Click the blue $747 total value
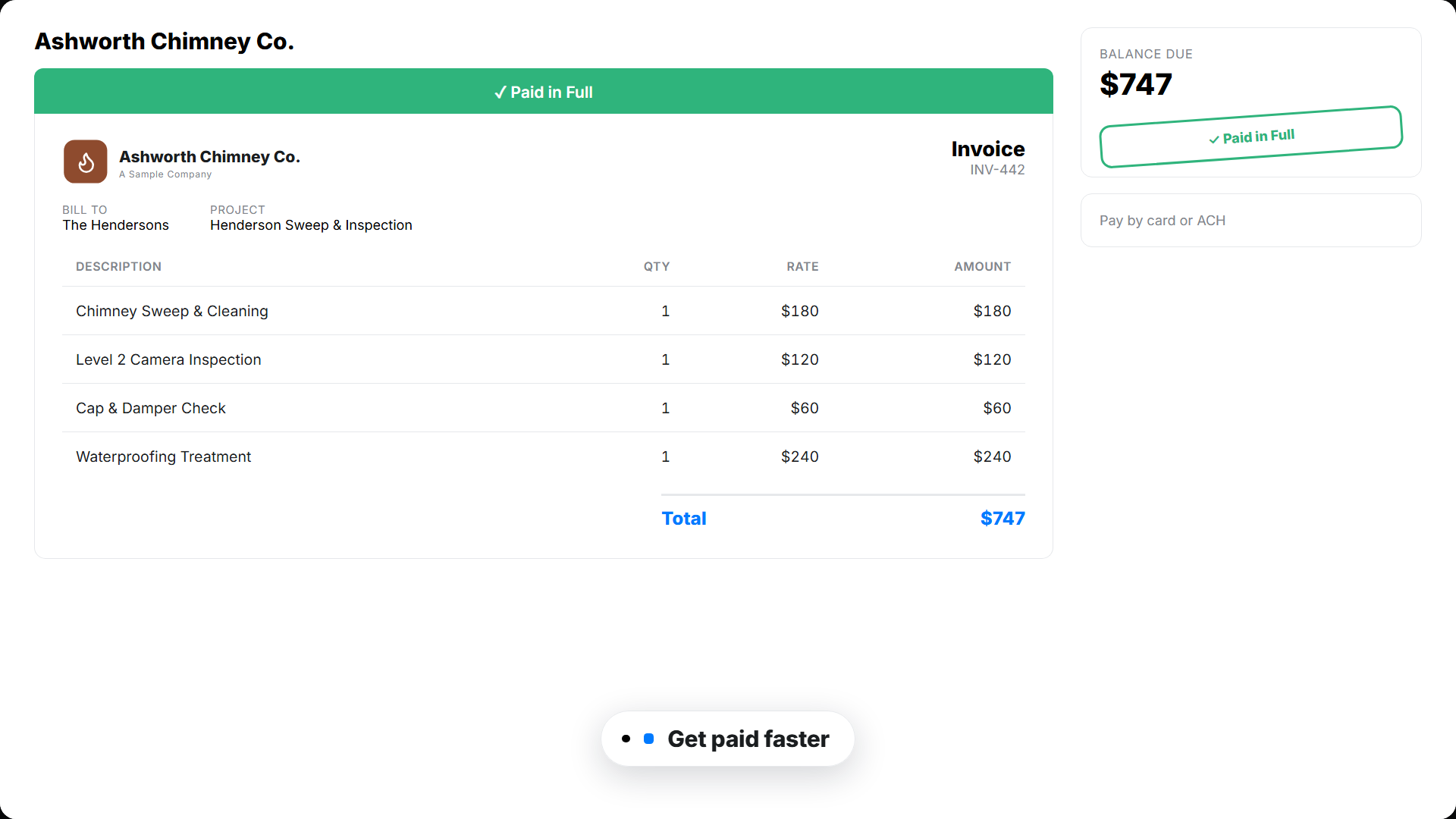The image size is (1456, 819). [x=1003, y=519]
